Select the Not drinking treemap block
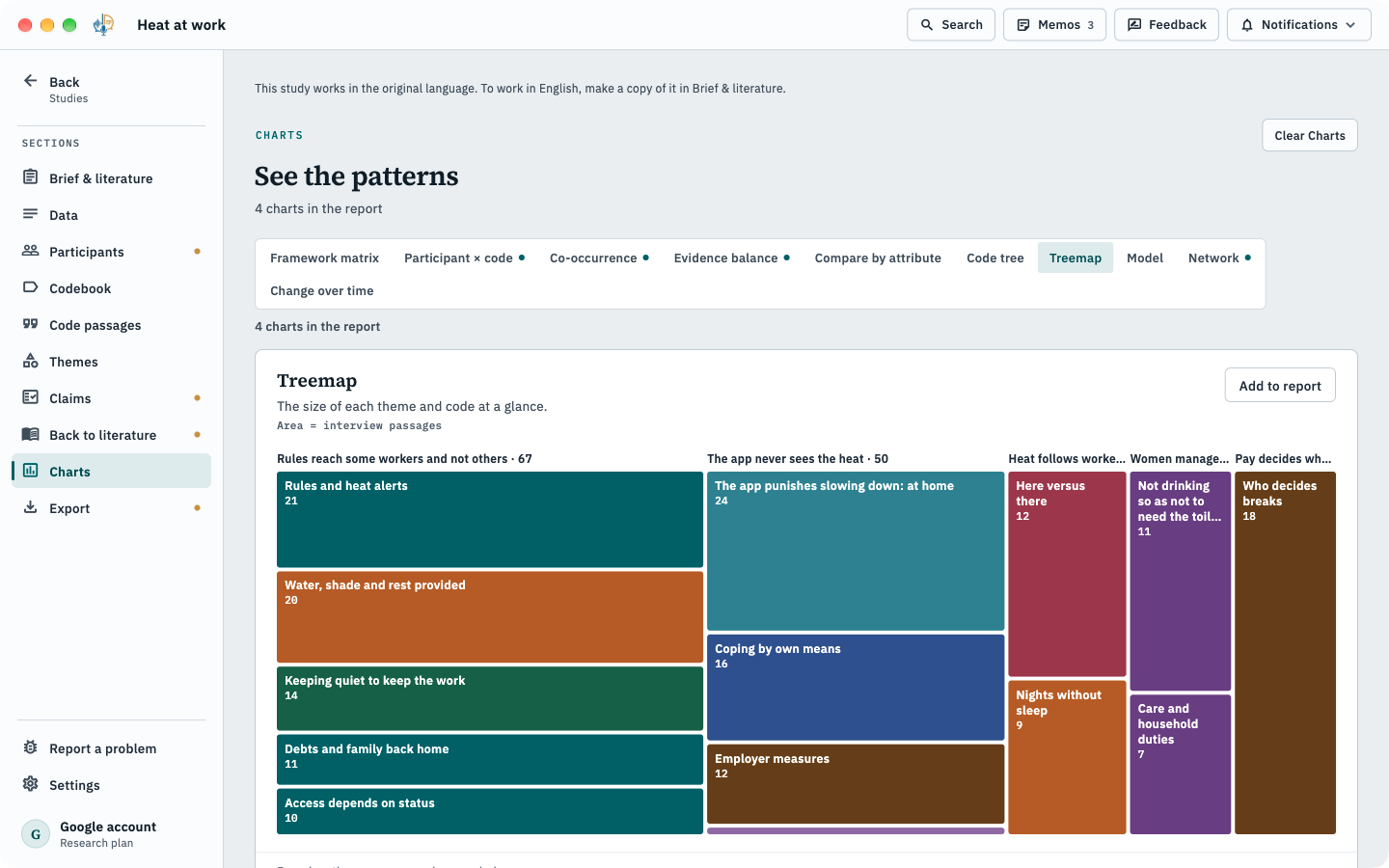1389x868 pixels. (1180, 581)
